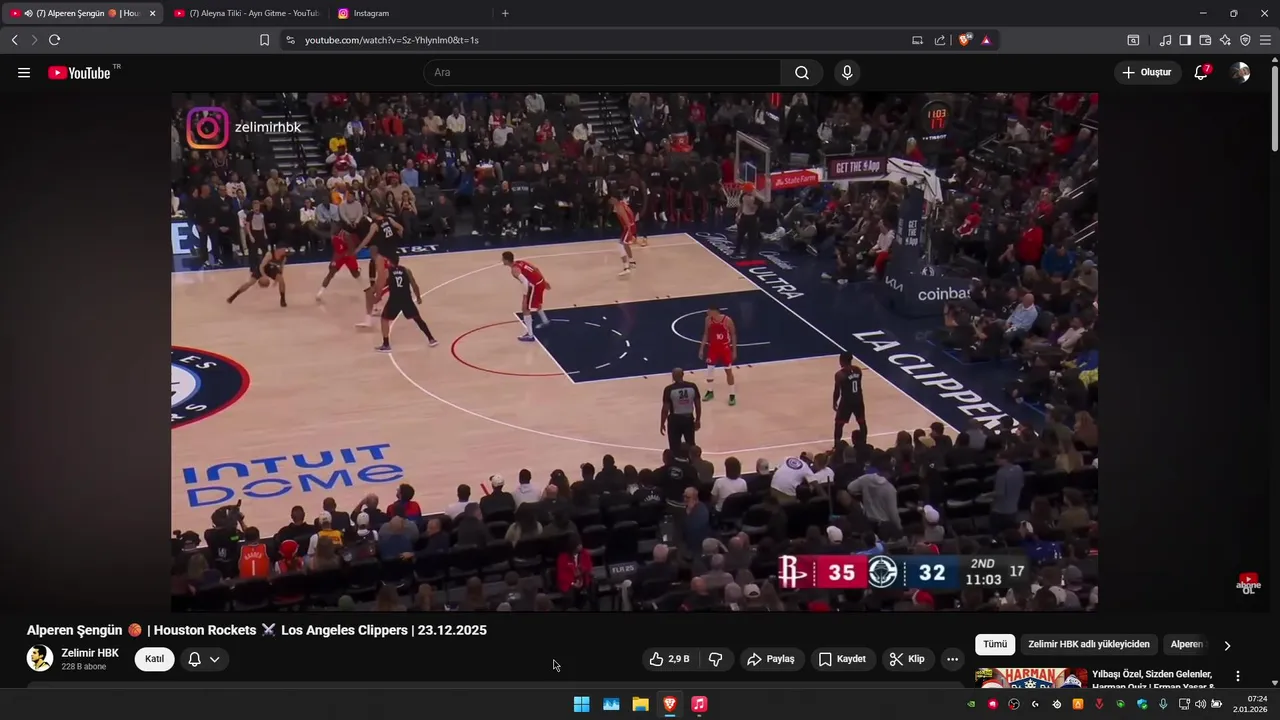
Task: Select Zelimir HBK adlı yükleyiciden chip
Action: 1089,645
